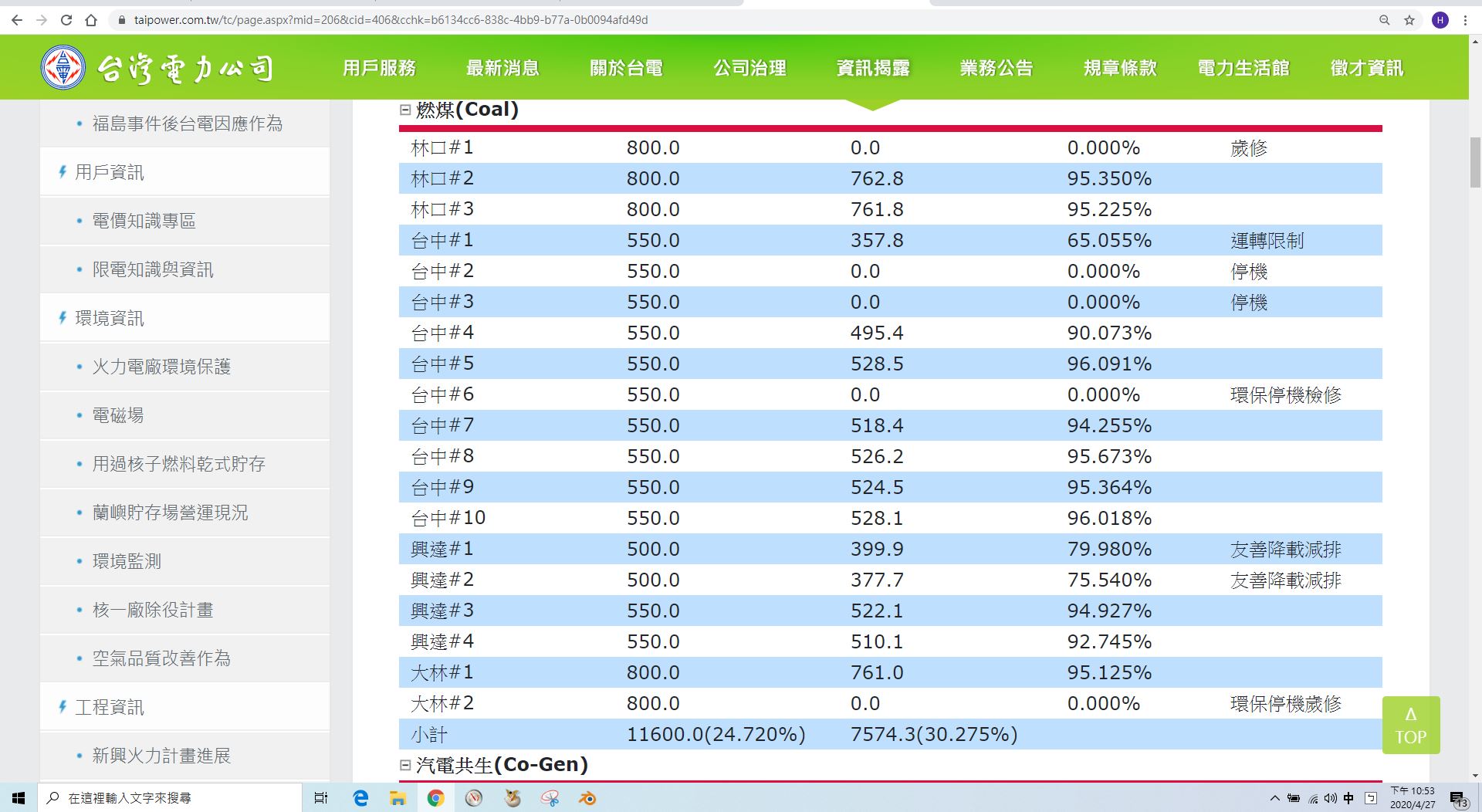Select 林口#2 output 762.8
The height and width of the screenshot is (812, 1482).
coord(877,178)
